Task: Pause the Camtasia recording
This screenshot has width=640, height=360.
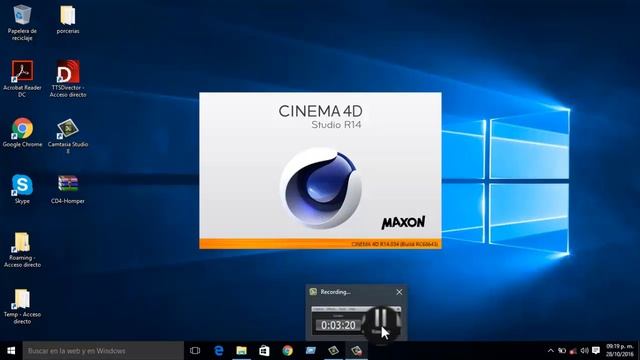Action: pyautogui.click(x=380, y=318)
